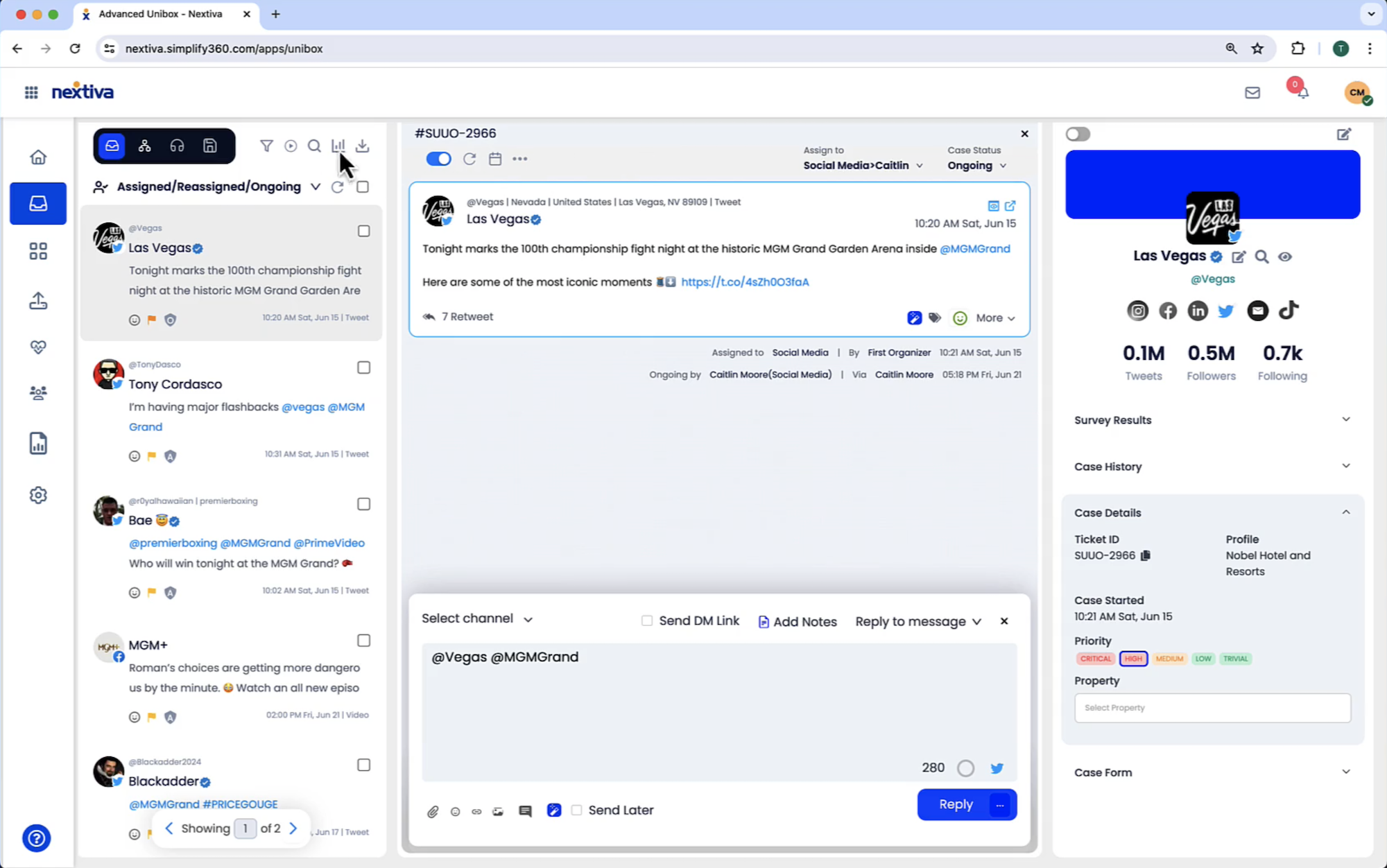Click the Reply button
Viewport: 1387px width, 868px height.
click(x=955, y=804)
